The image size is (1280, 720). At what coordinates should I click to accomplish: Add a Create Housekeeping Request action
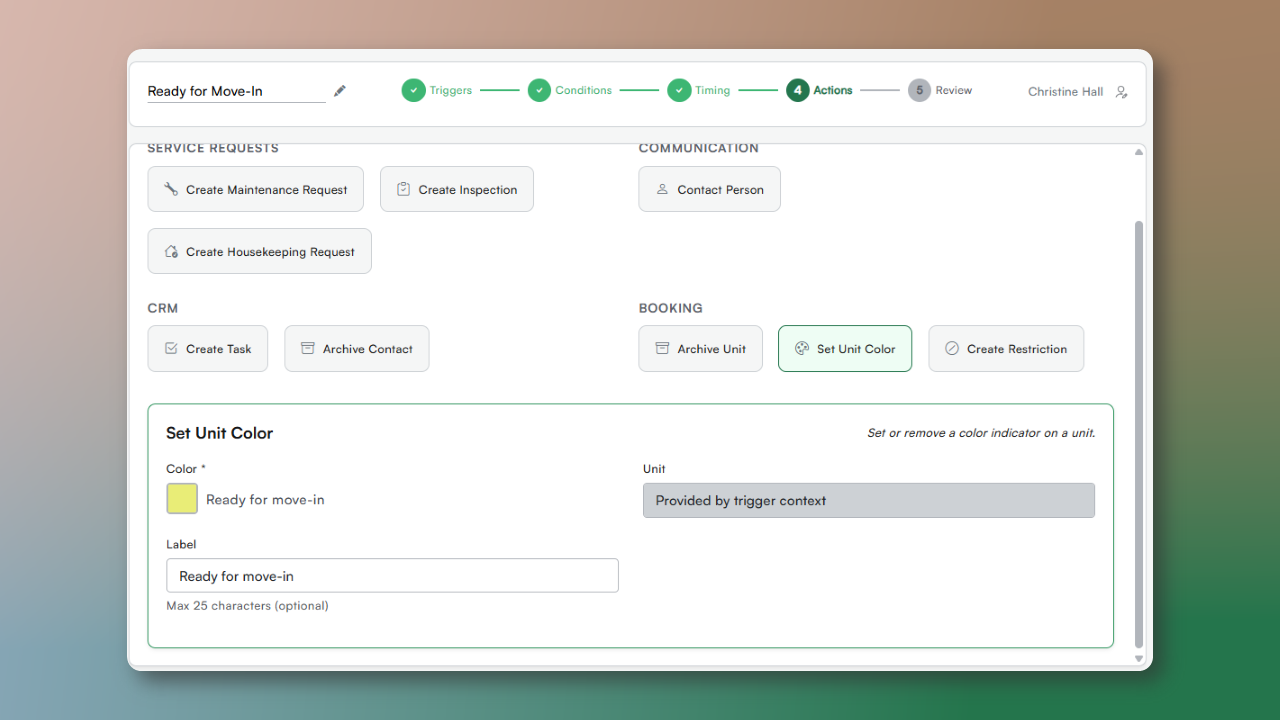259,251
